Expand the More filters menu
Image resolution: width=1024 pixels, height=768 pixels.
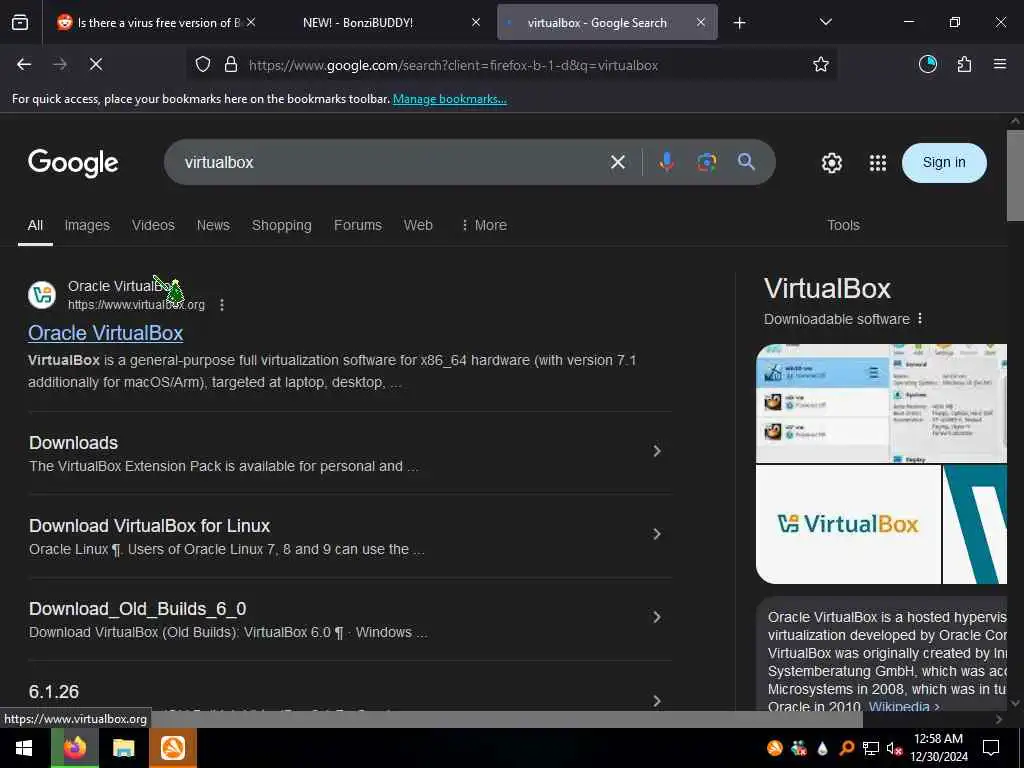[484, 225]
